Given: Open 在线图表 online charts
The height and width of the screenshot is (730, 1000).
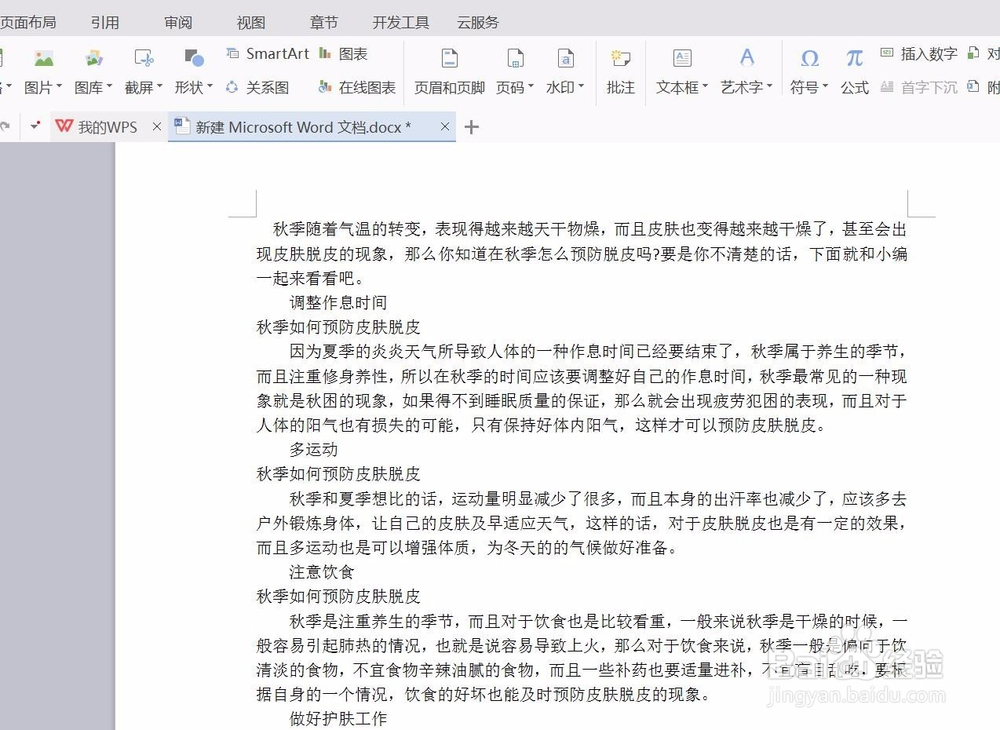Looking at the screenshot, I should [357, 87].
